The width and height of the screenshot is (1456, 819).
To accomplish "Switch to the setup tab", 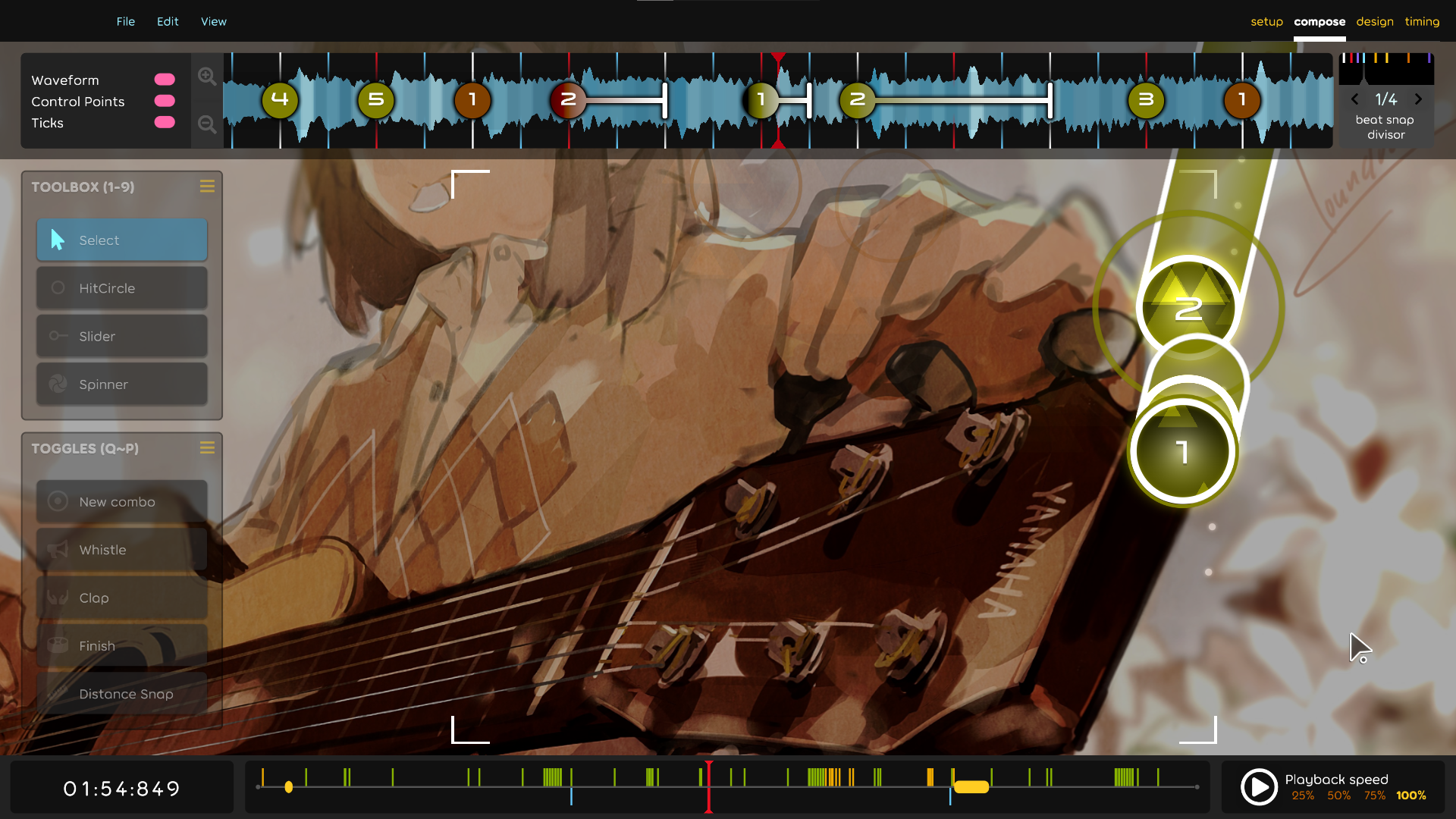I will pyautogui.click(x=1266, y=21).
